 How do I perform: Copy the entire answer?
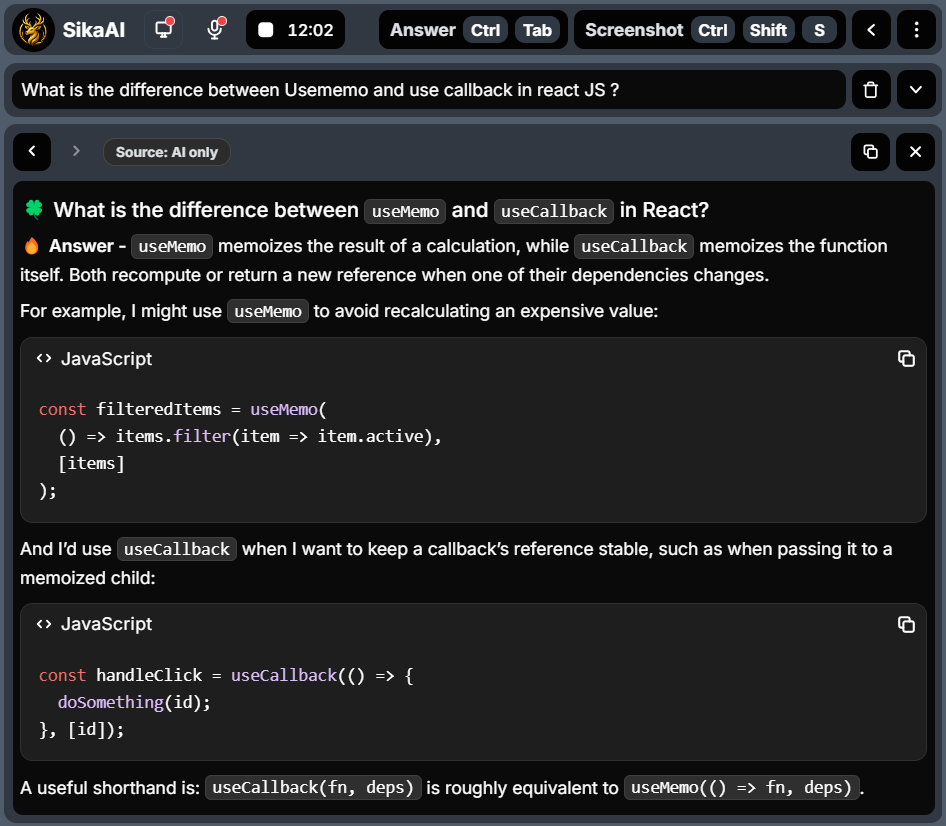(870, 151)
